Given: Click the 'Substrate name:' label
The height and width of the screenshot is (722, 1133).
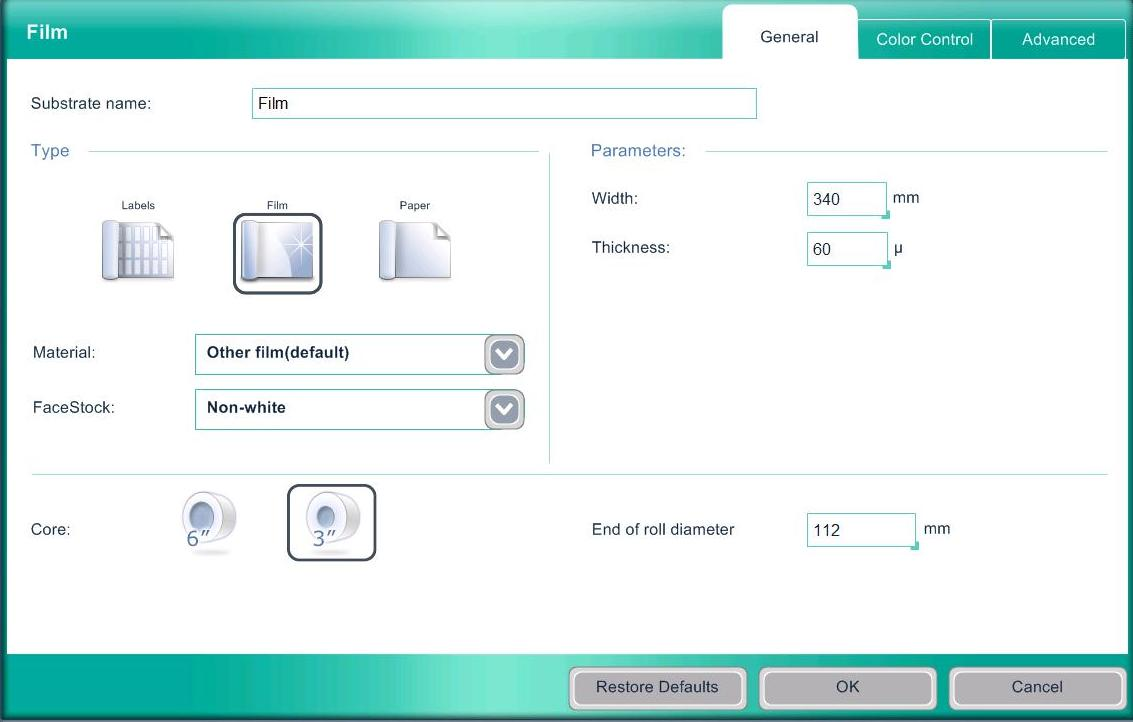Looking at the screenshot, I should tap(91, 103).
